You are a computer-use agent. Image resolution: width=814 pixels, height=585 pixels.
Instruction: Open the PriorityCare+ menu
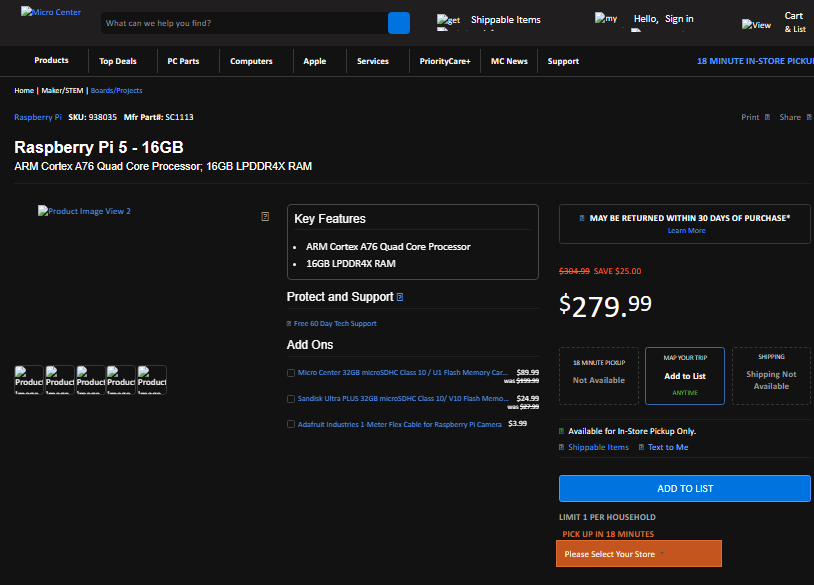[x=445, y=61]
